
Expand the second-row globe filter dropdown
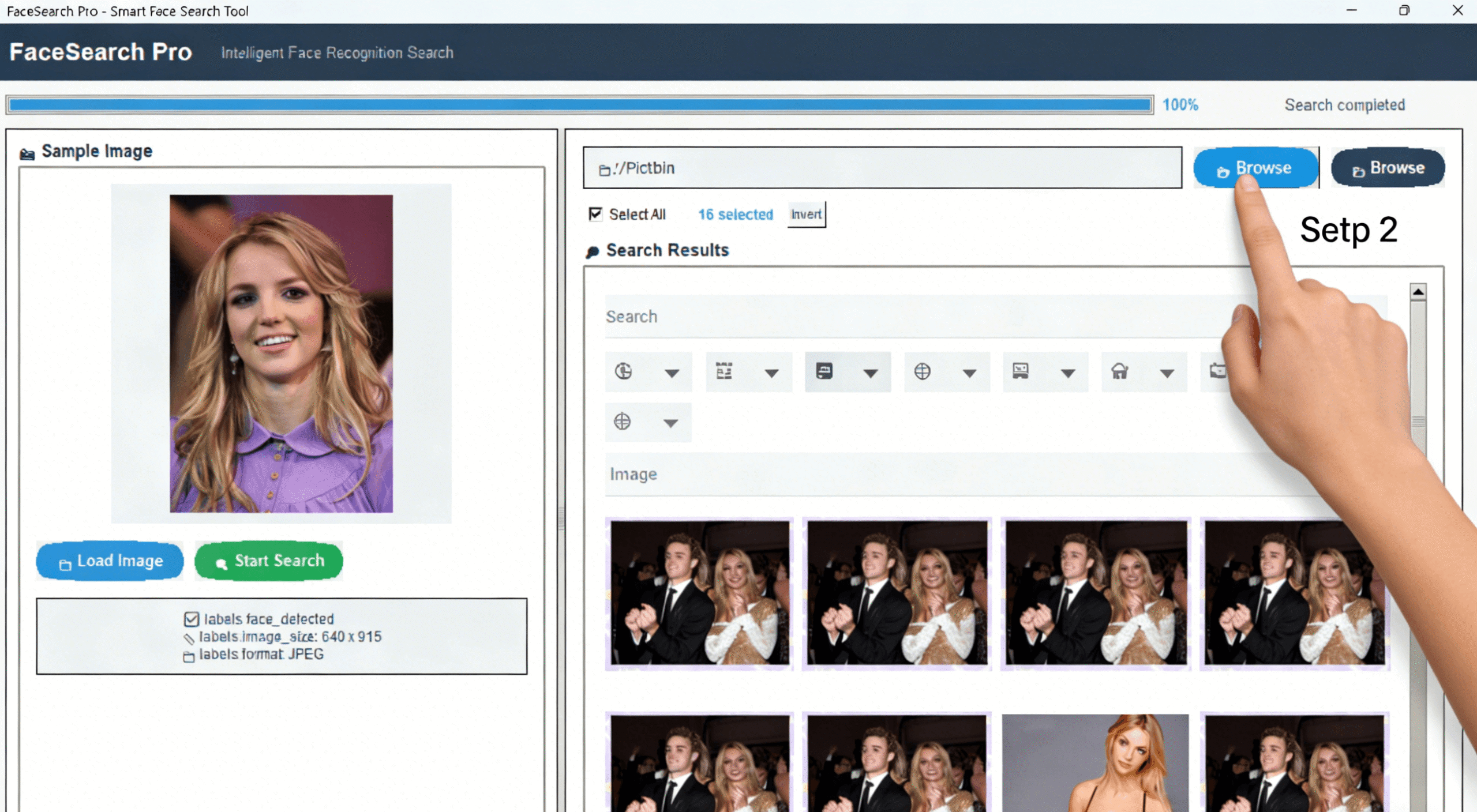tap(670, 423)
